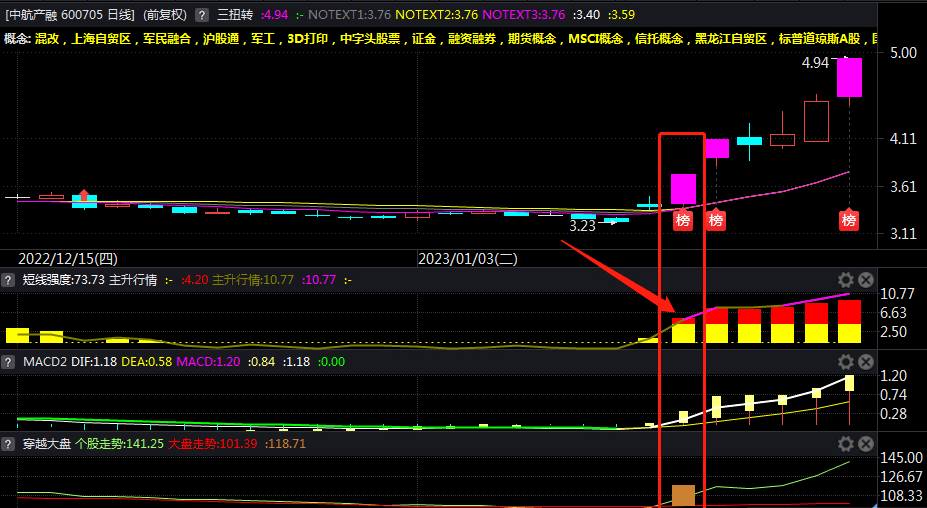Click the NOTEXT3:3.76 value
The height and width of the screenshot is (508, 927).
[523, 15]
